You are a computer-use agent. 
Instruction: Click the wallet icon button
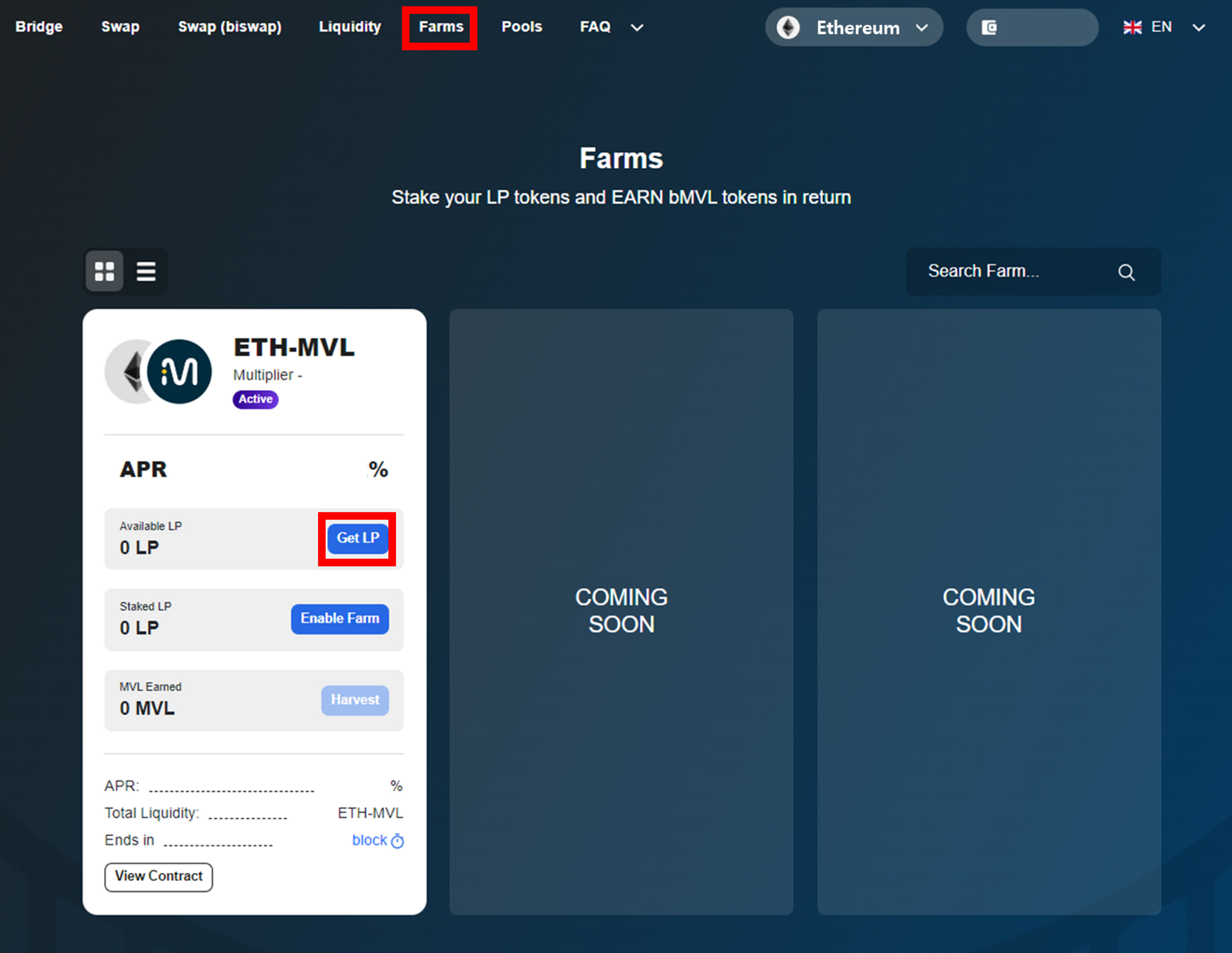[x=989, y=27]
